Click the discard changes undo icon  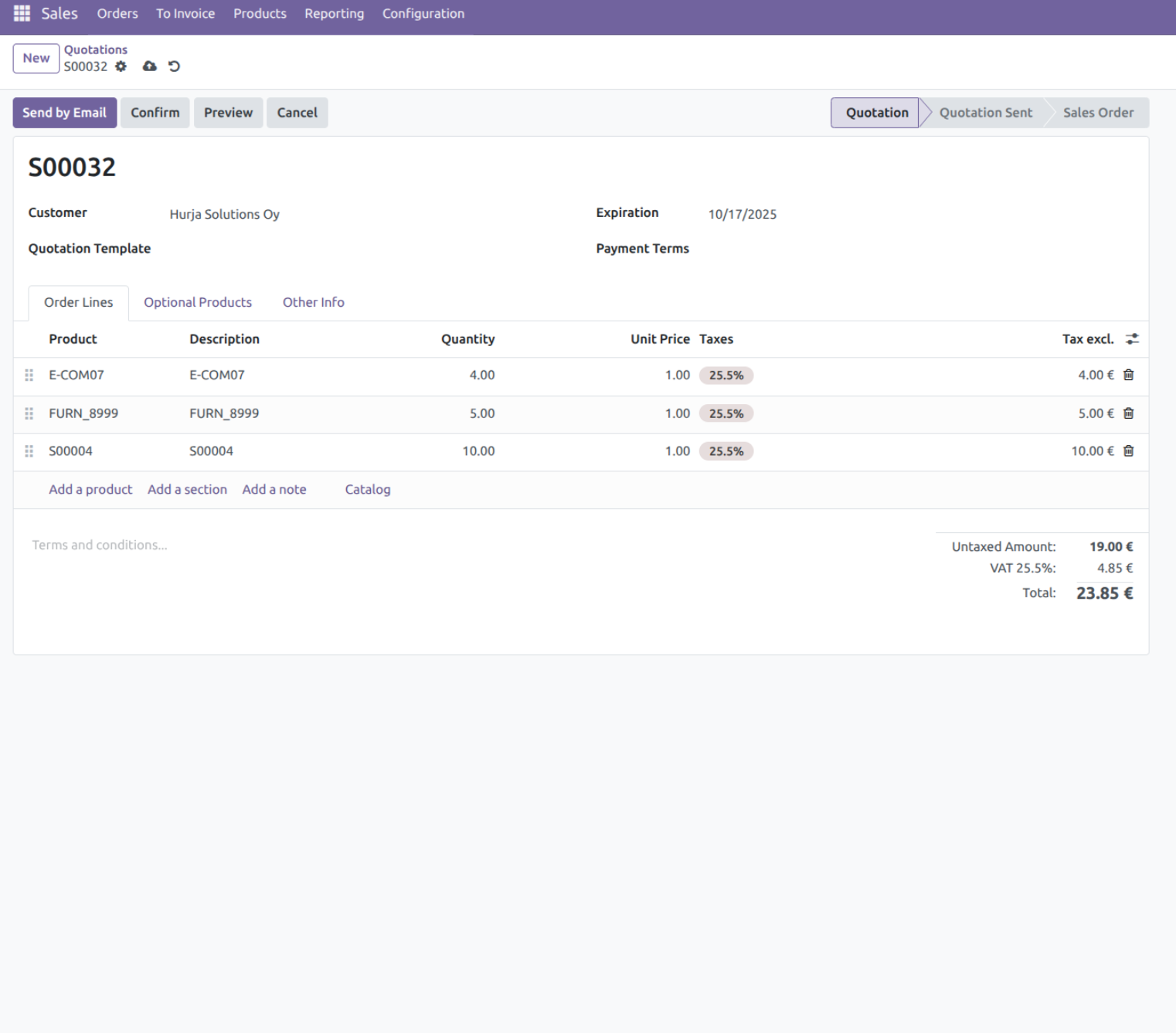point(174,66)
